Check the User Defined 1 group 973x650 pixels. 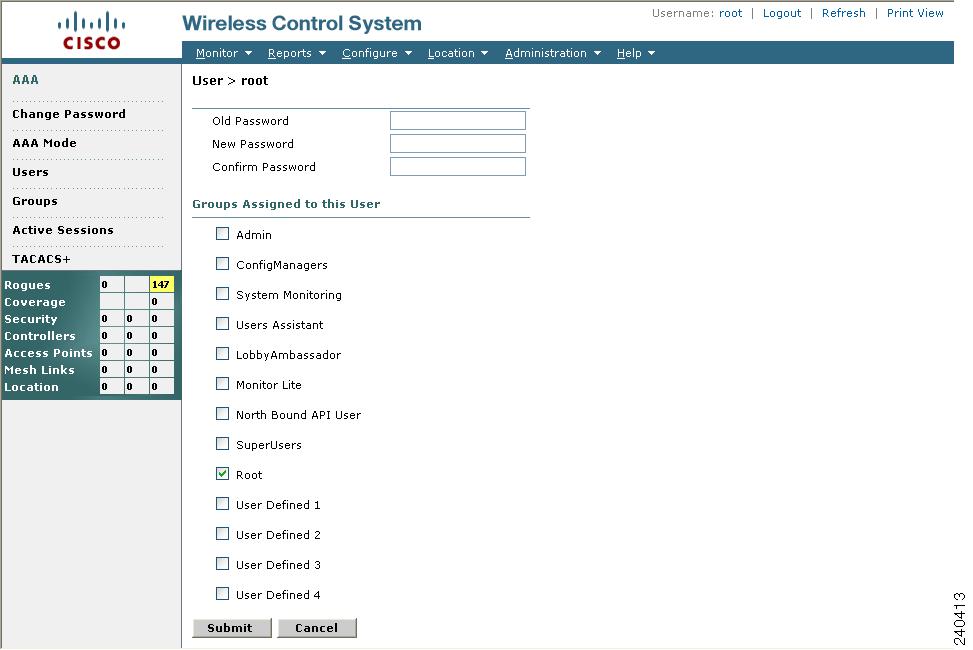(x=222, y=503)
